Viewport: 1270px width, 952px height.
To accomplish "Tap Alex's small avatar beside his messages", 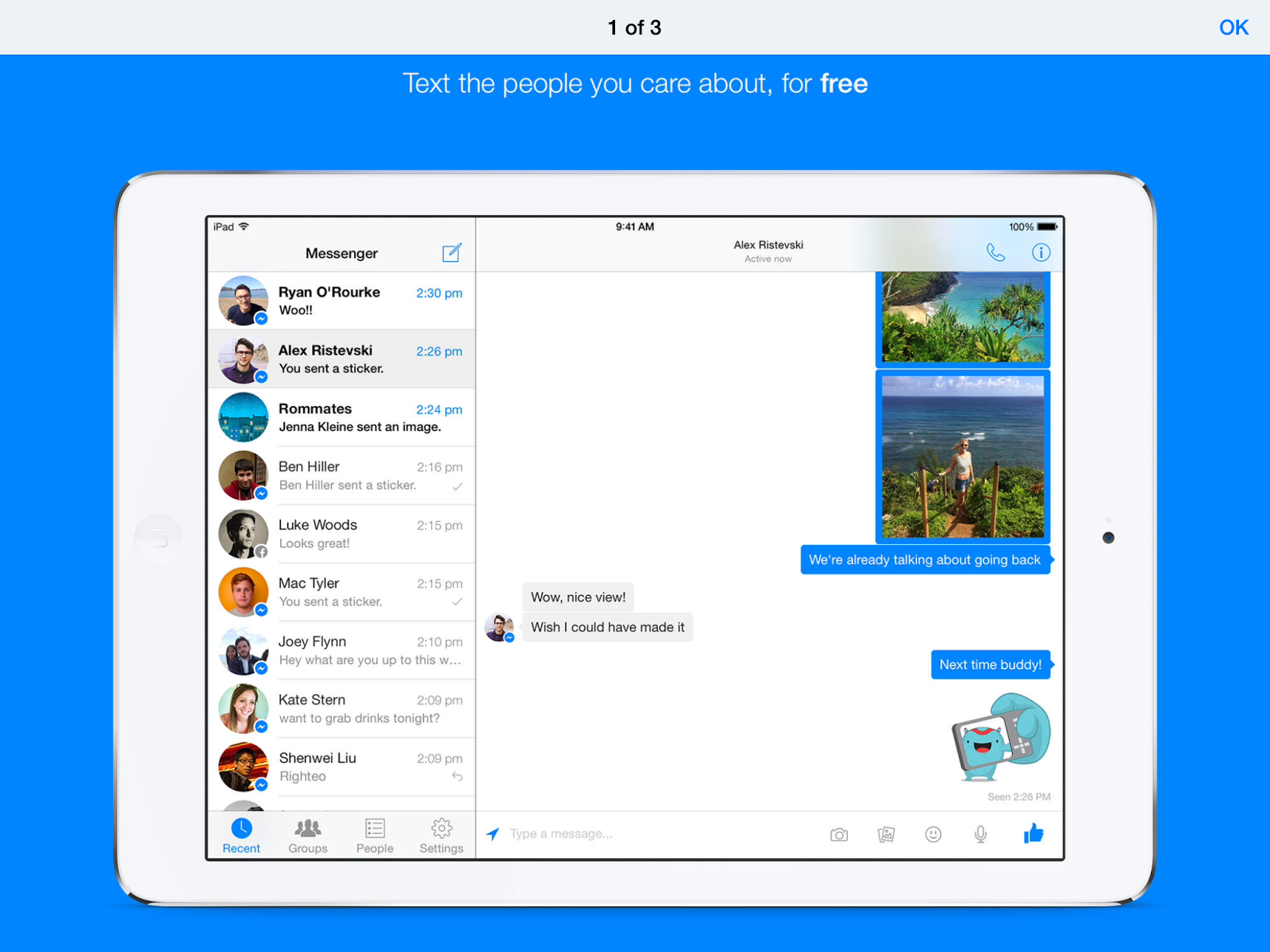I will click(499, 628).
